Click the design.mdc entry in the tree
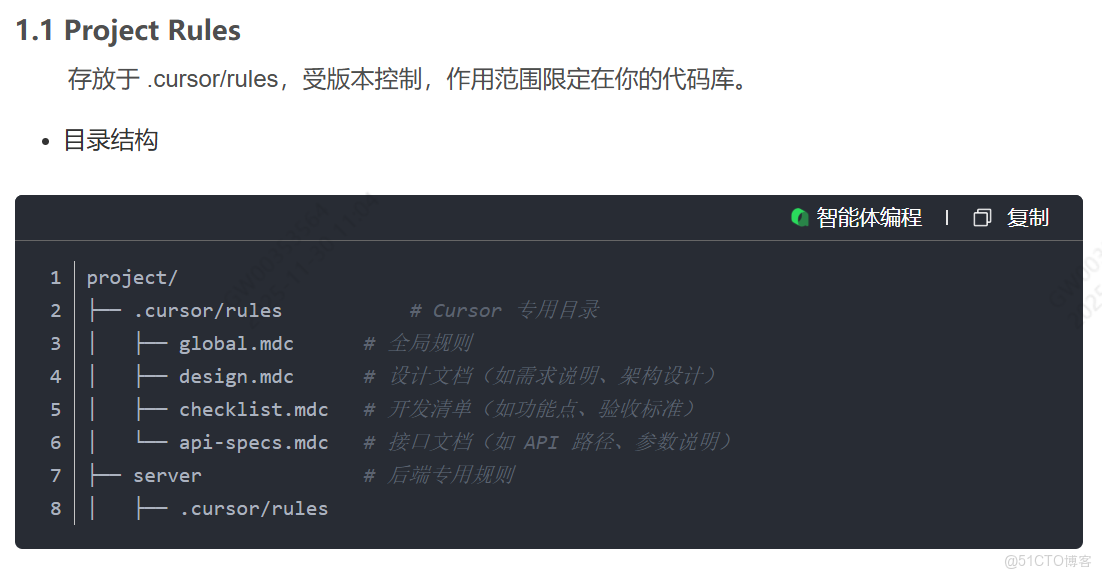Image resolution: width=1102 pixels, height=578 pixels. [235, 376]
